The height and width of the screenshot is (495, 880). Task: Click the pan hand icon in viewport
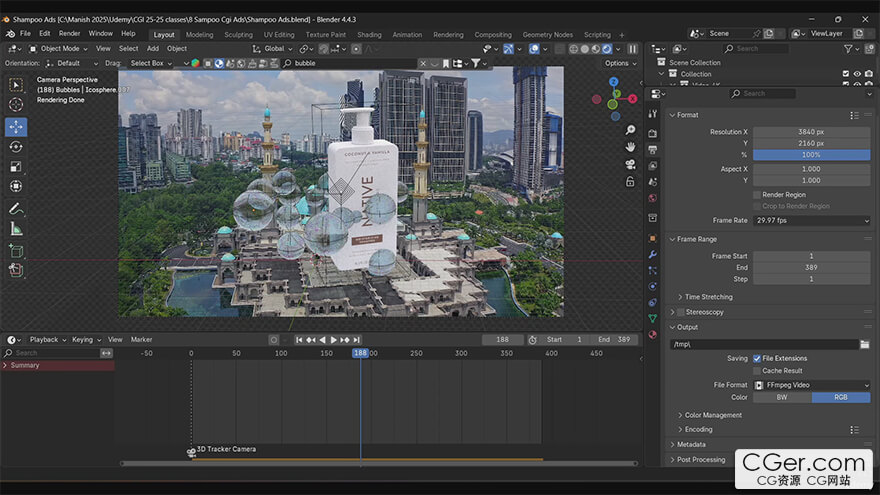click(x=631, y=147)
